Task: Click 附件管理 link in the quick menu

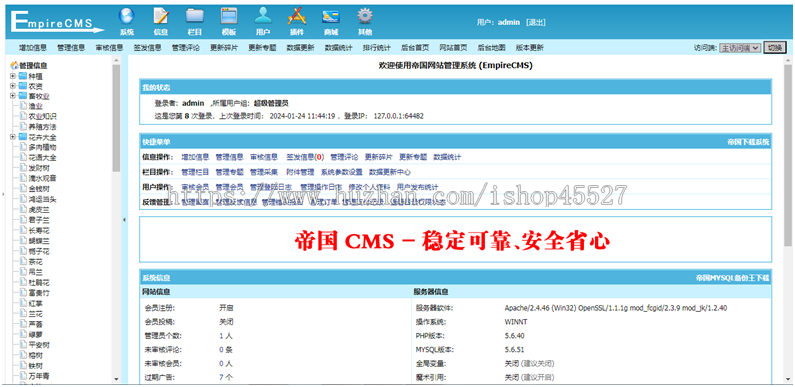Action: pyautogui.click(x=300, y=172)
